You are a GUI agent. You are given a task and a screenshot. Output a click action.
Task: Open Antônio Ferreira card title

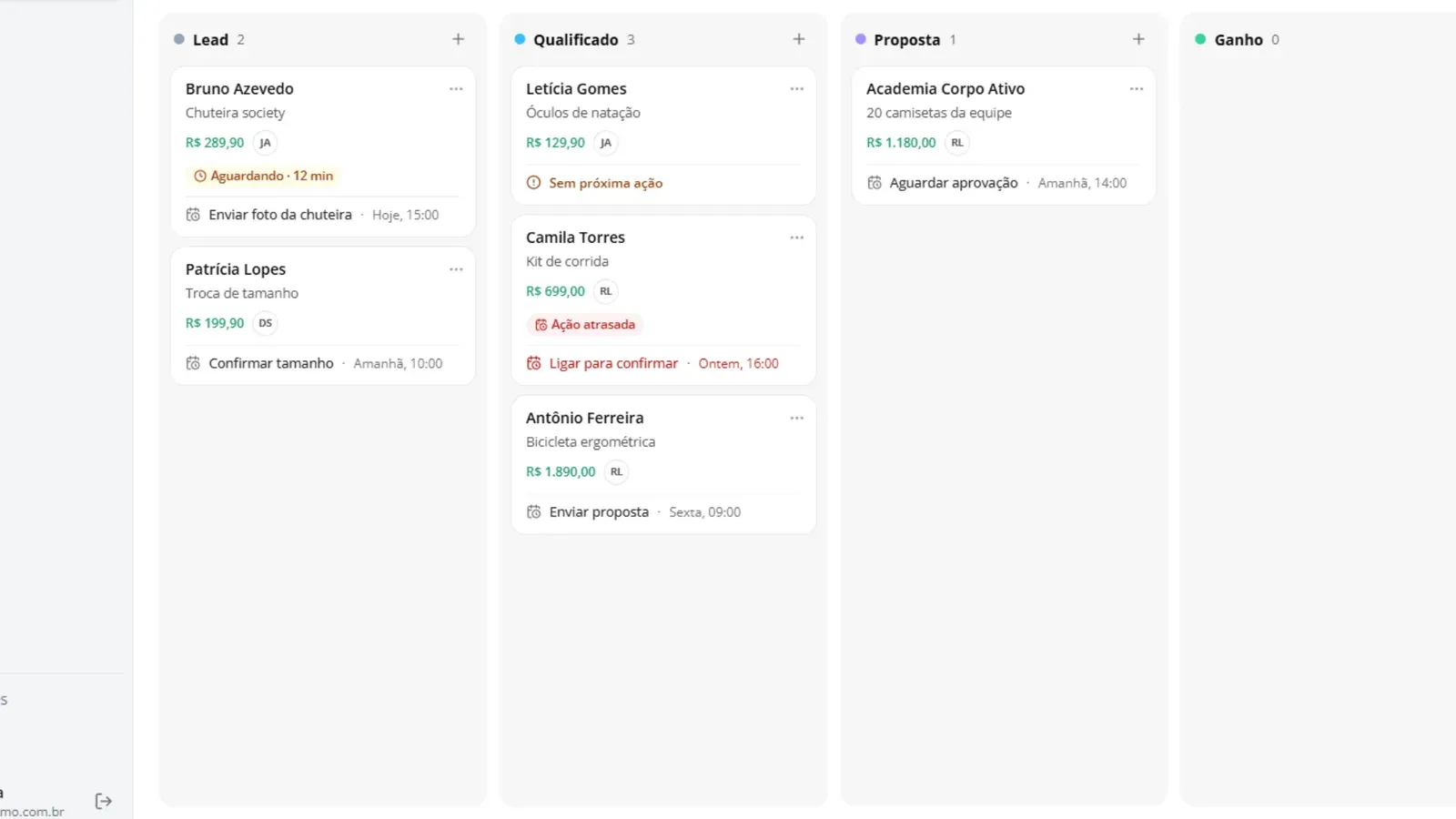pyautogui.click(x=584, y=418)
